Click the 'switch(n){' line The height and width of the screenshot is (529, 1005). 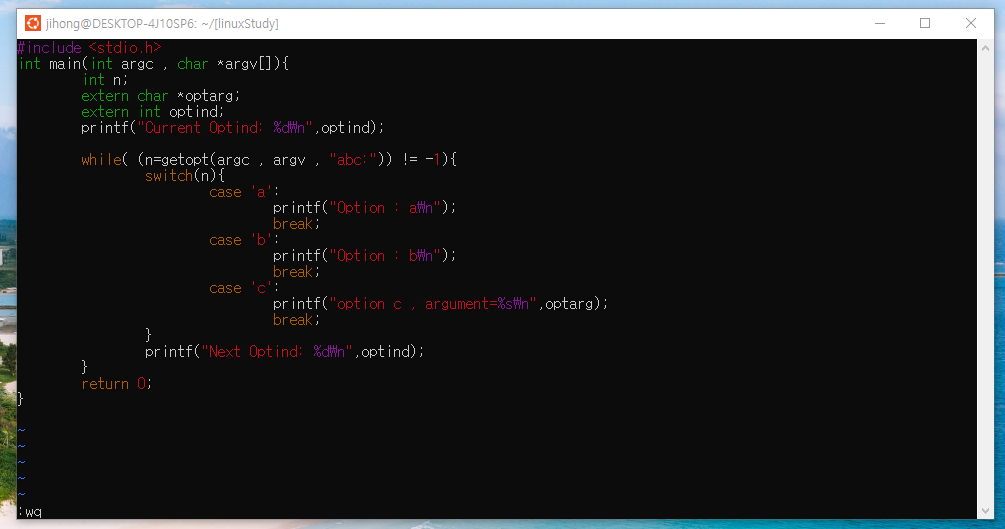[x=185, y=176]
